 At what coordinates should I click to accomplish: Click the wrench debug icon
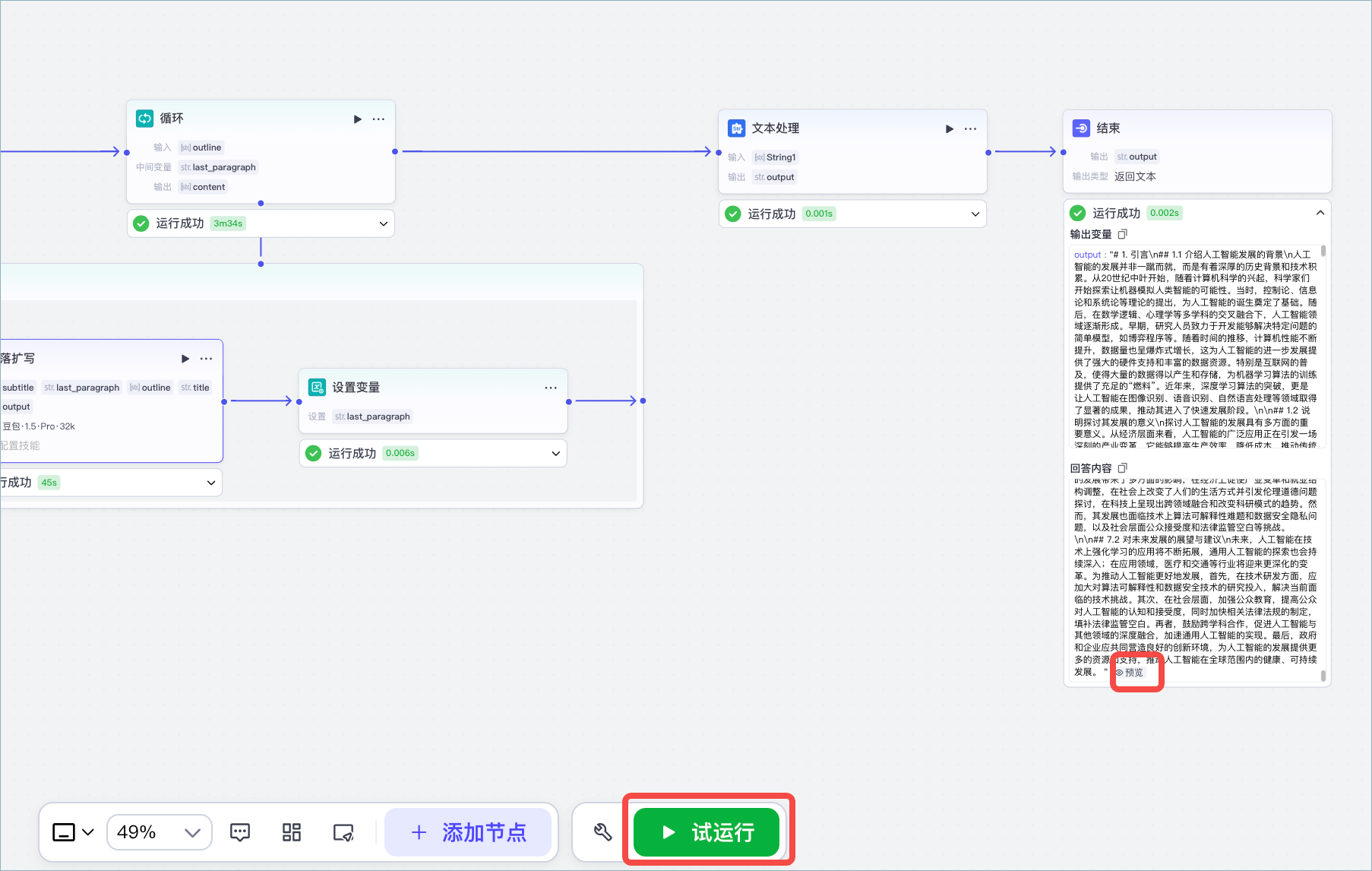click(602, 832)
